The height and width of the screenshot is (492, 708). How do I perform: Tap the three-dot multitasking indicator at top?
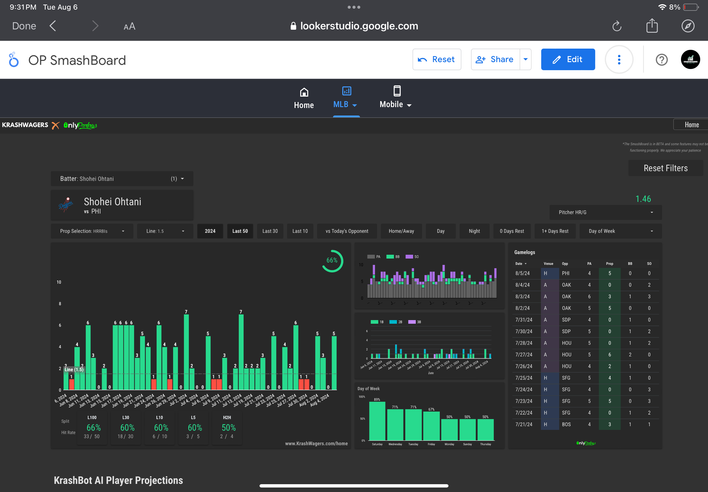tap(354, 7)
